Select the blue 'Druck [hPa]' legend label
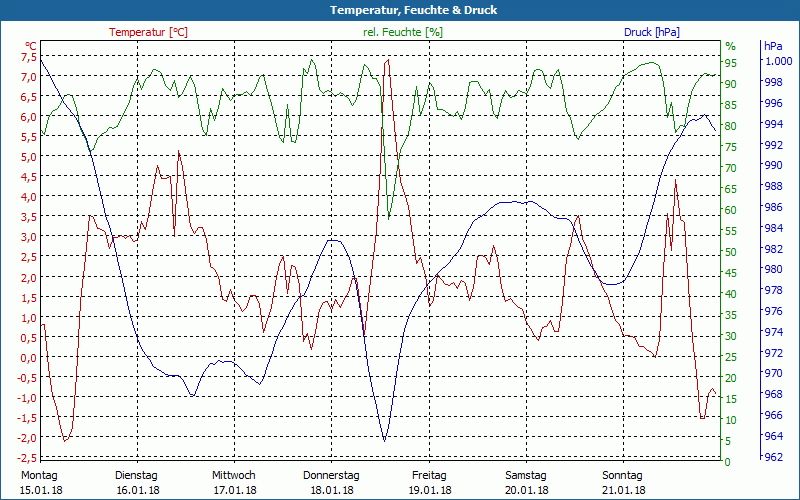800x500 pixels. (652, 32)
